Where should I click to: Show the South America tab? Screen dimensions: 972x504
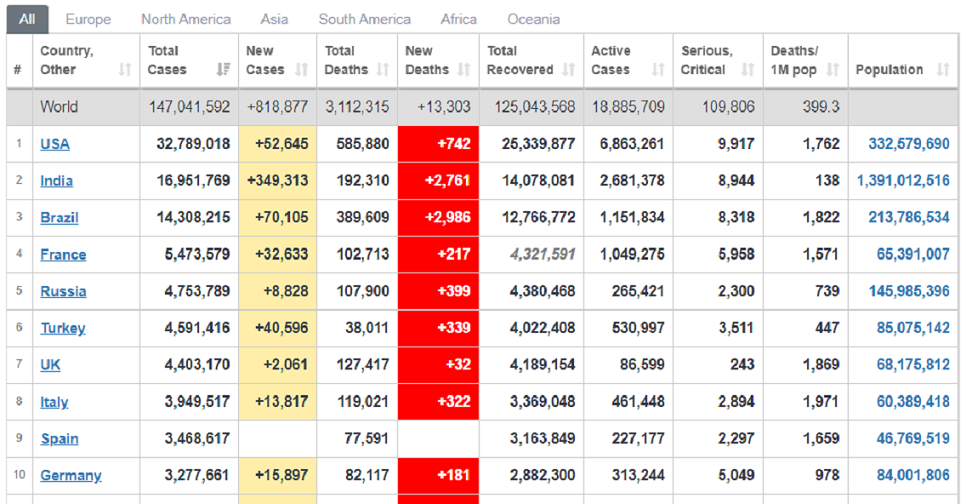click(364, 19)
